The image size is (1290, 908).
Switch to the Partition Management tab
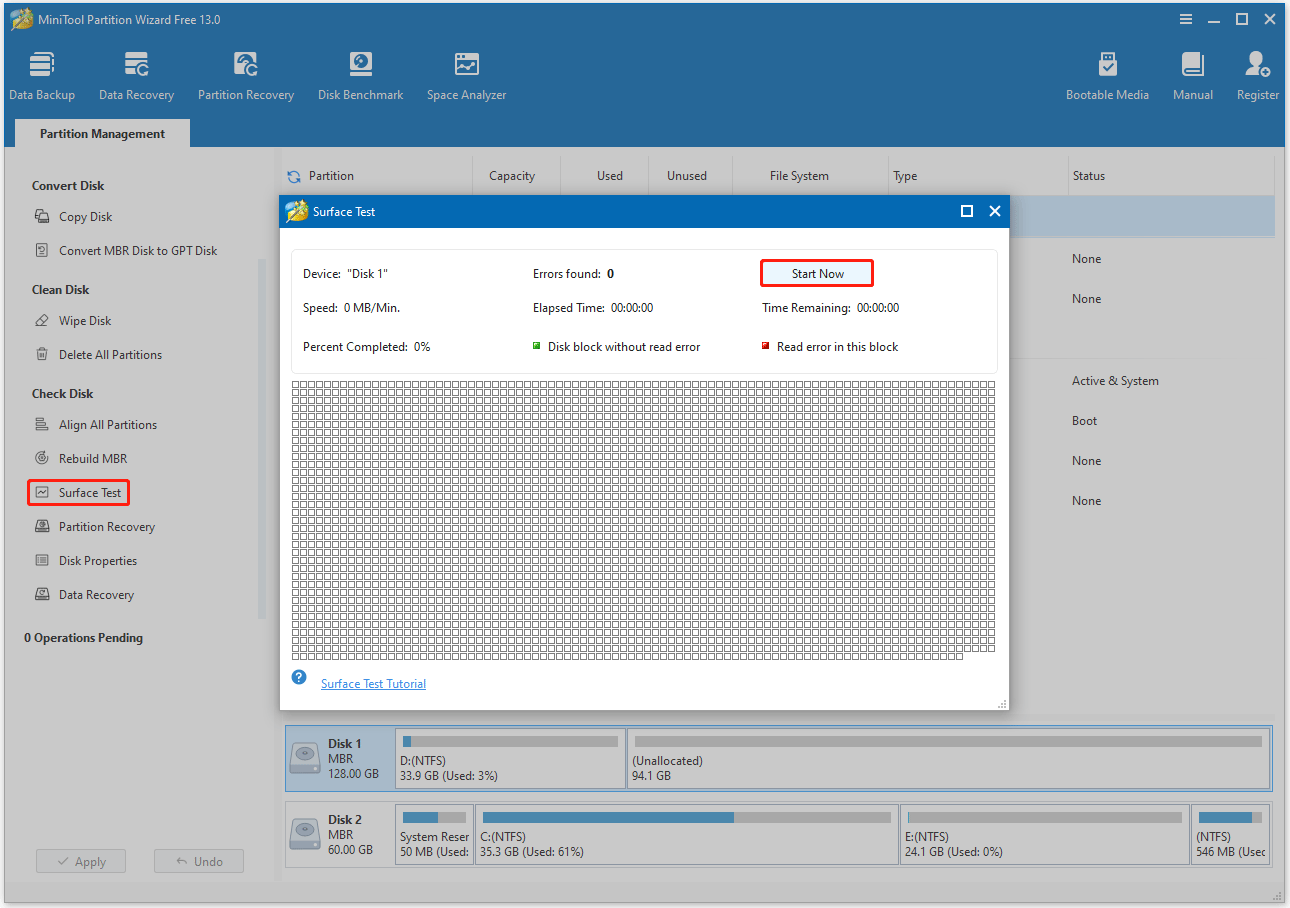[101, 133]
